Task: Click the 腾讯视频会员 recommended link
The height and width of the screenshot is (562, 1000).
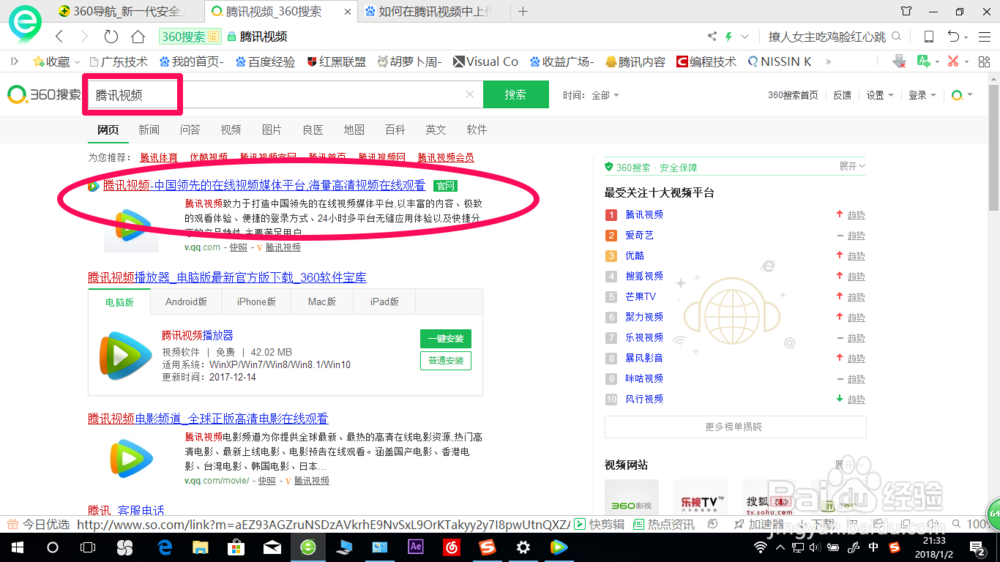Action: (x=446, y=157)
